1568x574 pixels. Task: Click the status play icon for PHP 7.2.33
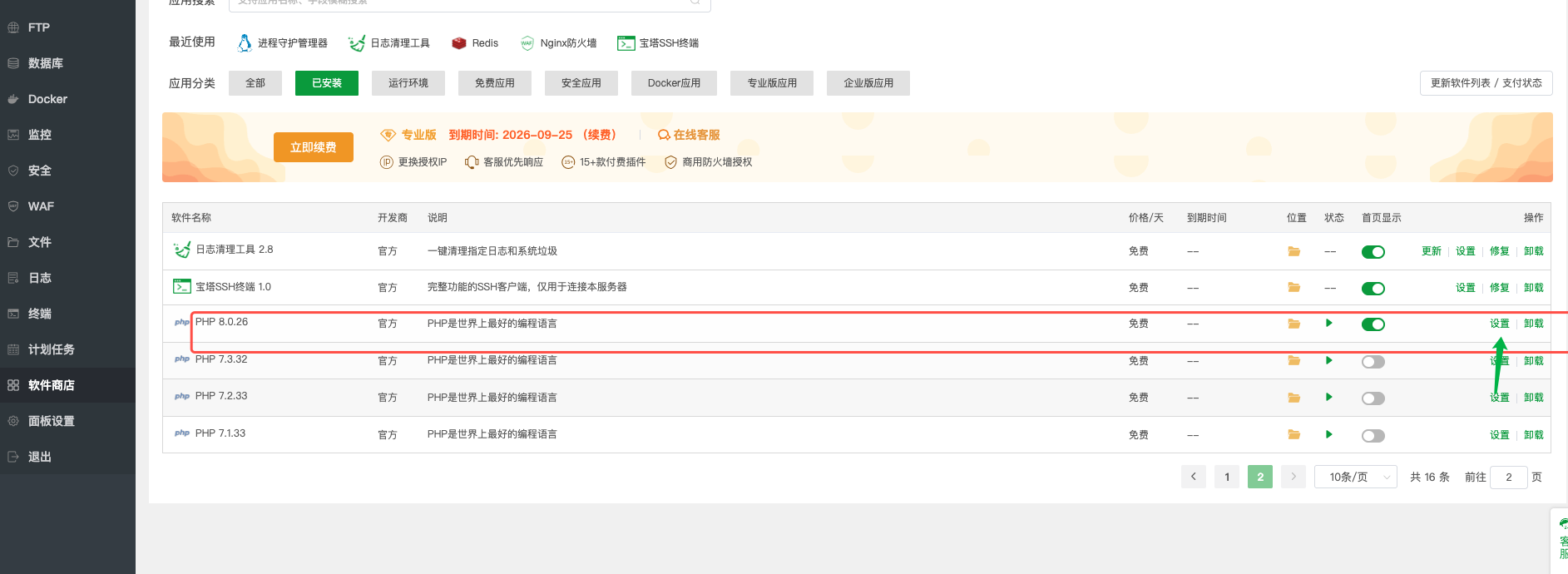click(x=1329, y=397)
